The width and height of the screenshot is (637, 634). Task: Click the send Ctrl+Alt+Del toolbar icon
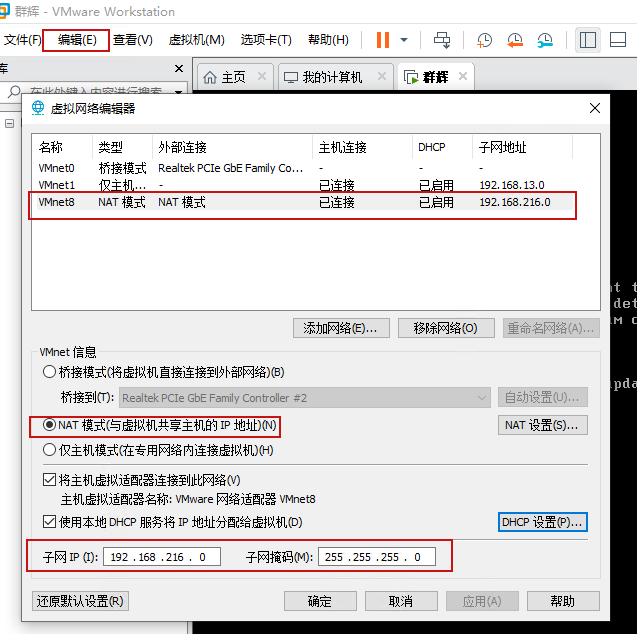(442, 40)
